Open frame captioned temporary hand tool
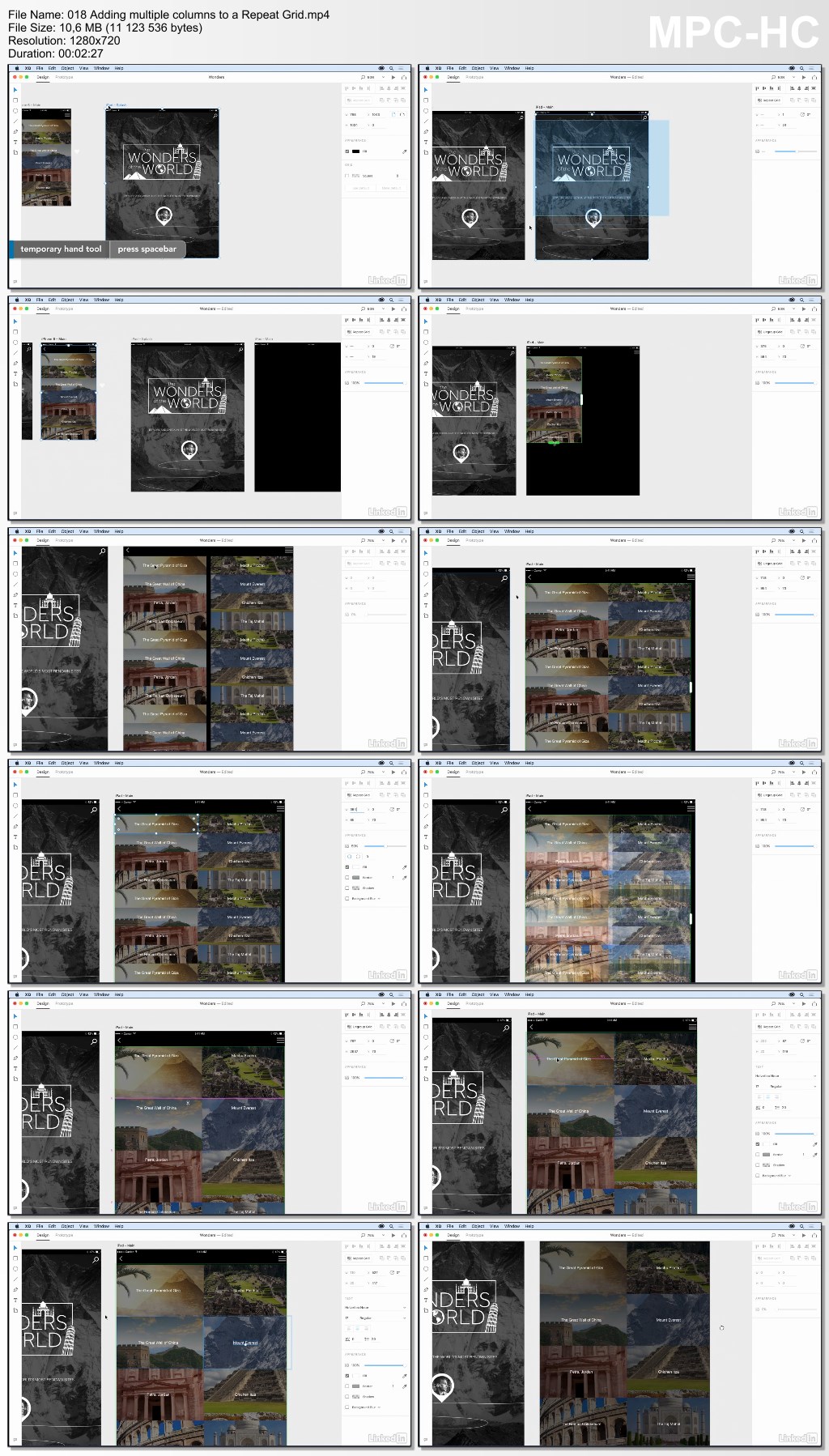 [x=210, y=175]
